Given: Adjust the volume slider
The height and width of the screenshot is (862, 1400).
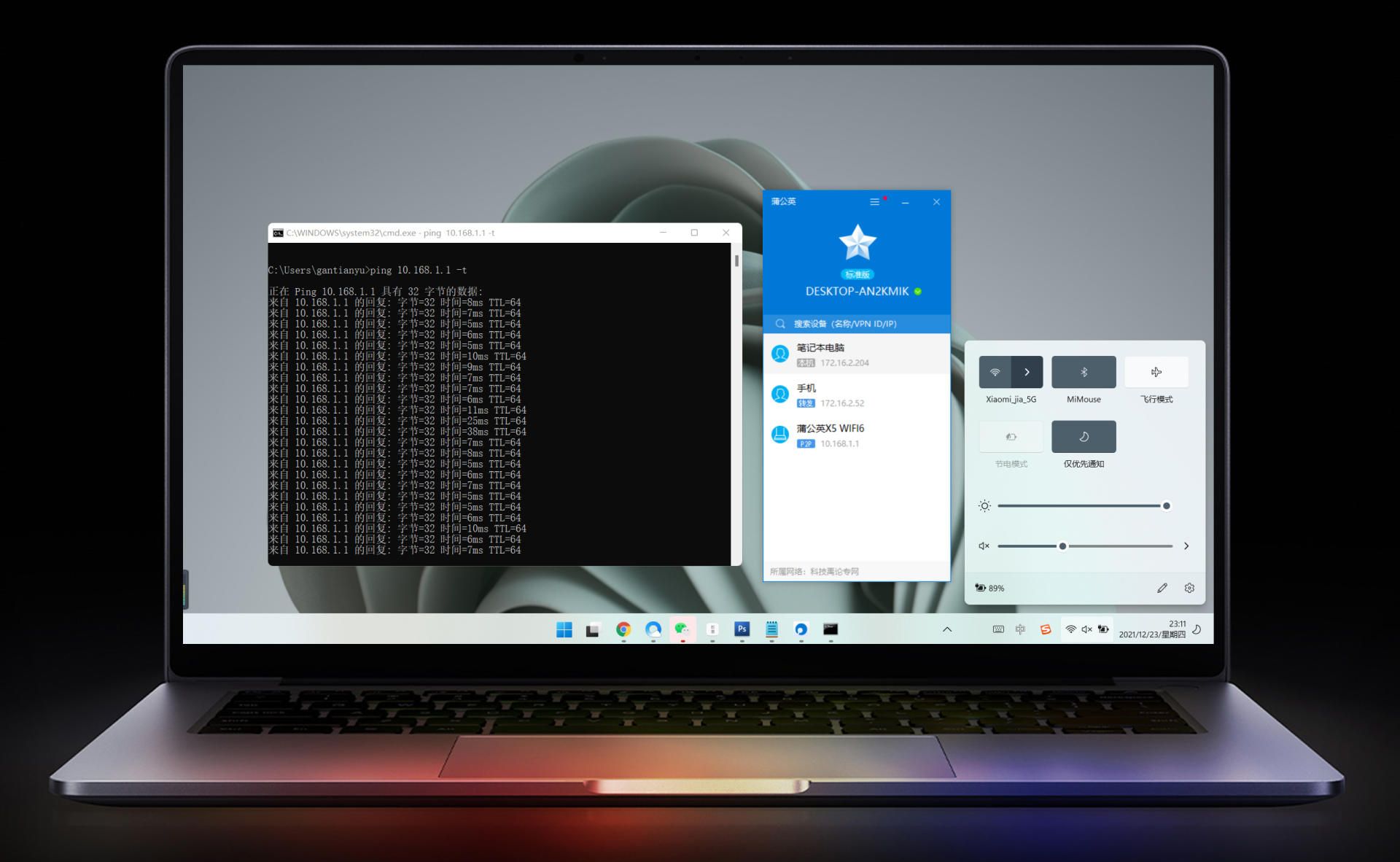Looking at the screenshot, I should tap(1084, 546).
